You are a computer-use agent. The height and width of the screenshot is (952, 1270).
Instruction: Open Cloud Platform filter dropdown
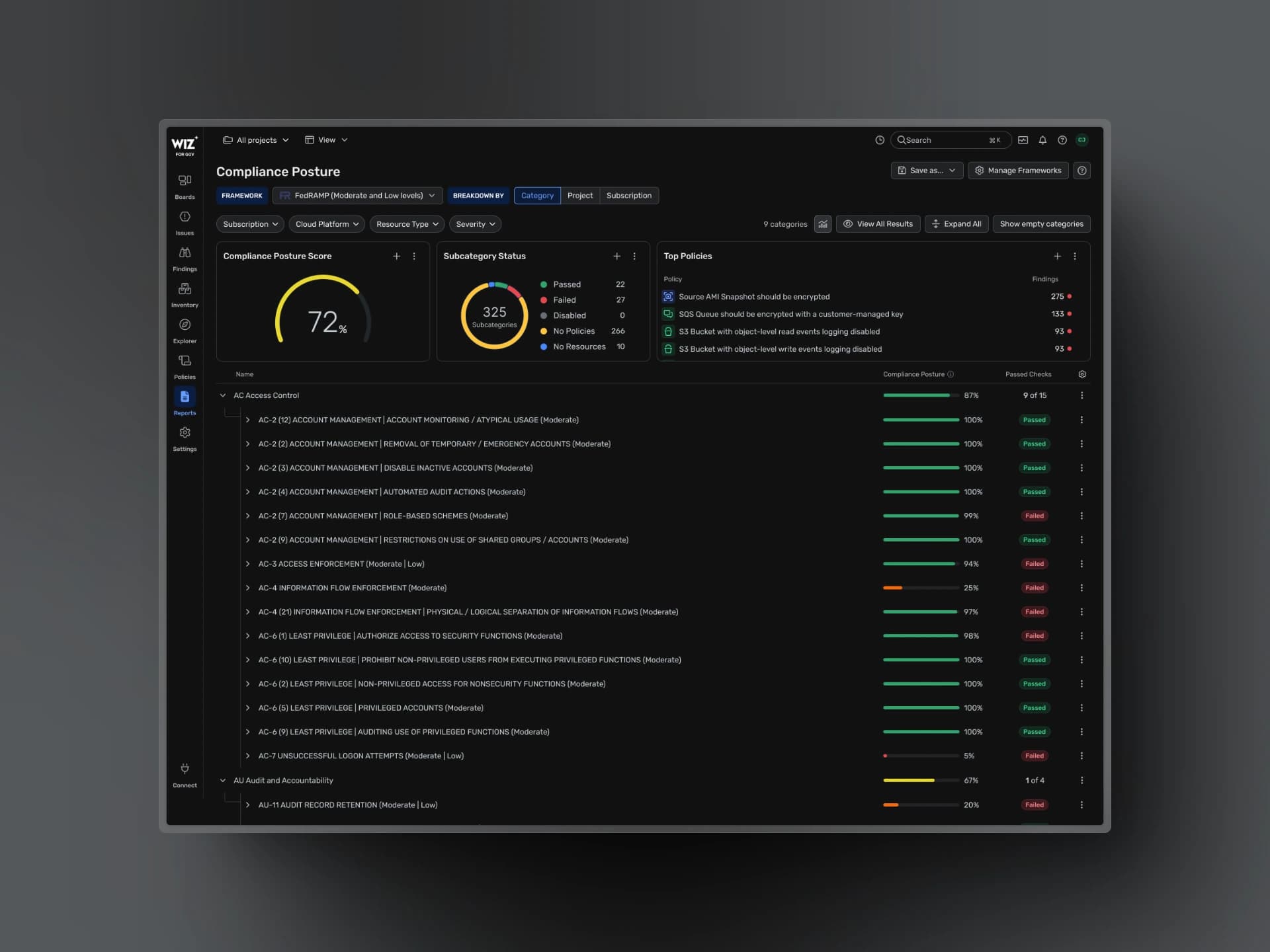click(327, 224)
